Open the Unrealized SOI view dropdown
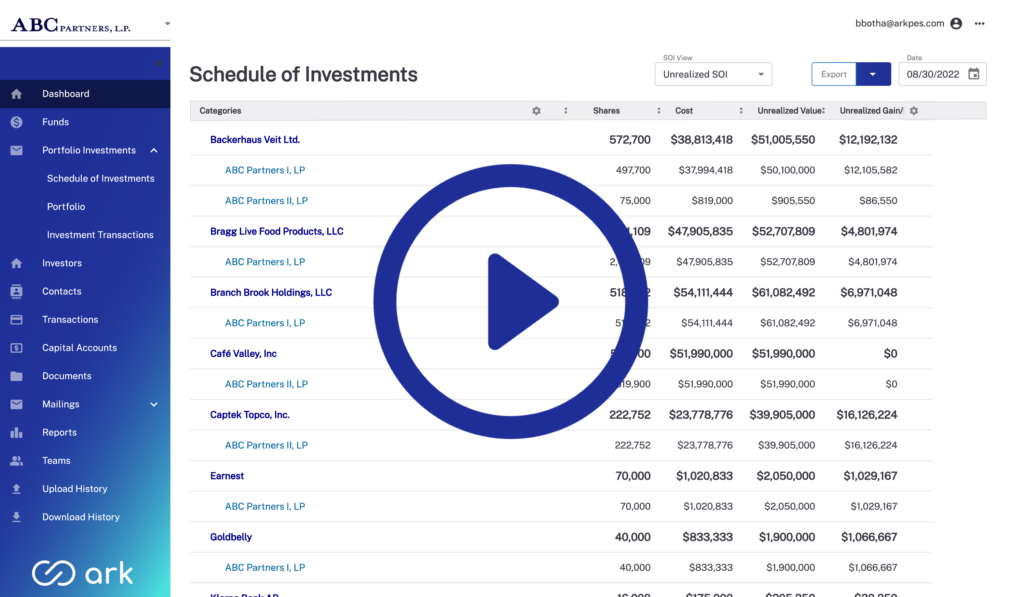The image size is (1024, 597). (x=713, y=74)
